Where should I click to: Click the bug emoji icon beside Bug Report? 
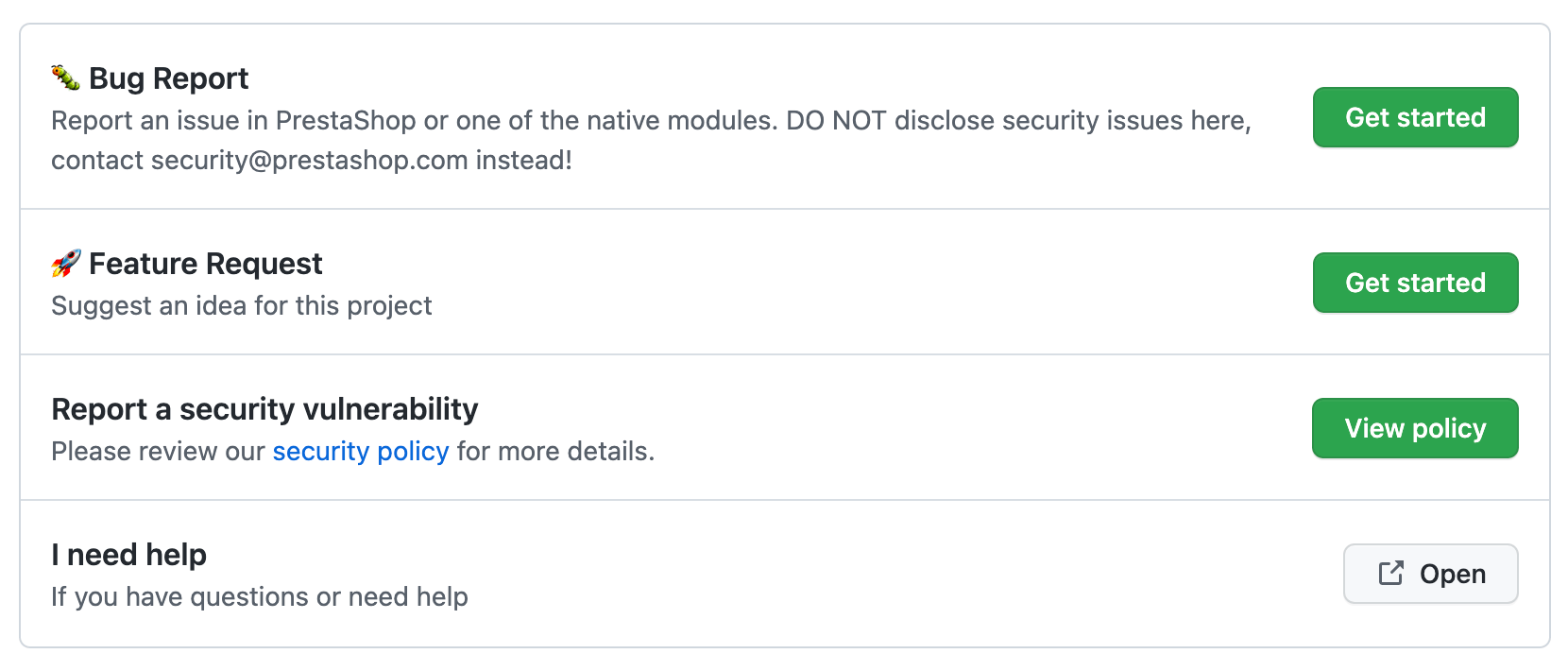pos(65,77)
